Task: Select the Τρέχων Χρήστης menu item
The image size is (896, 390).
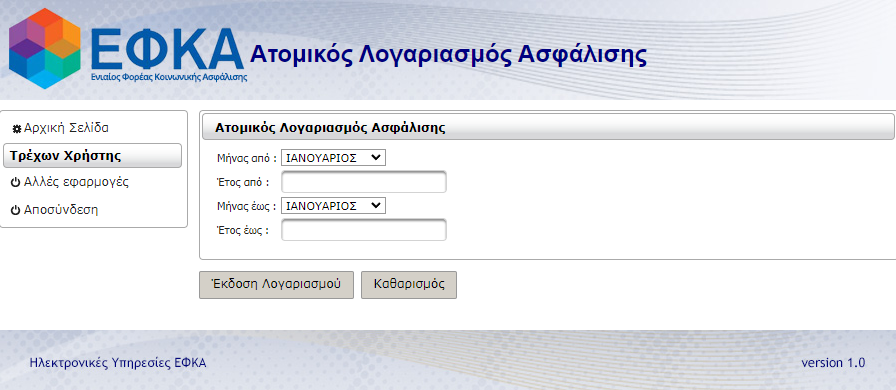Action: tap(93, 156)
